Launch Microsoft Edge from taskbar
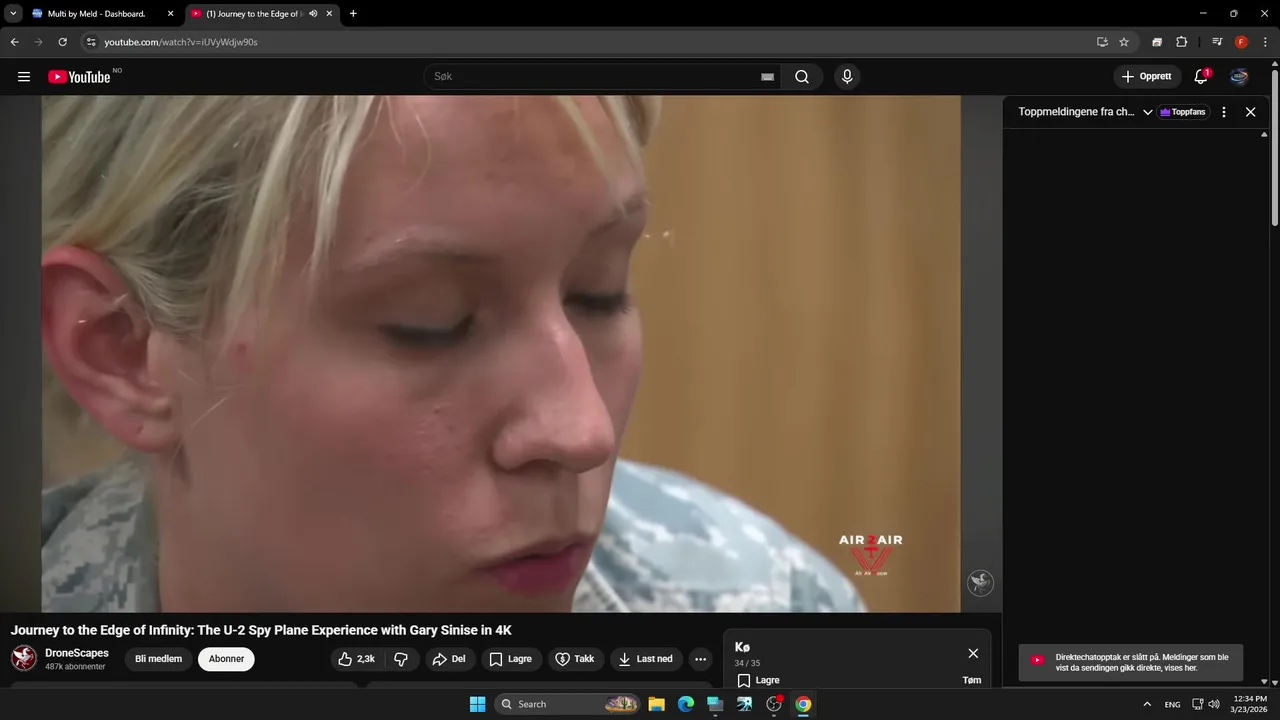 686,704
